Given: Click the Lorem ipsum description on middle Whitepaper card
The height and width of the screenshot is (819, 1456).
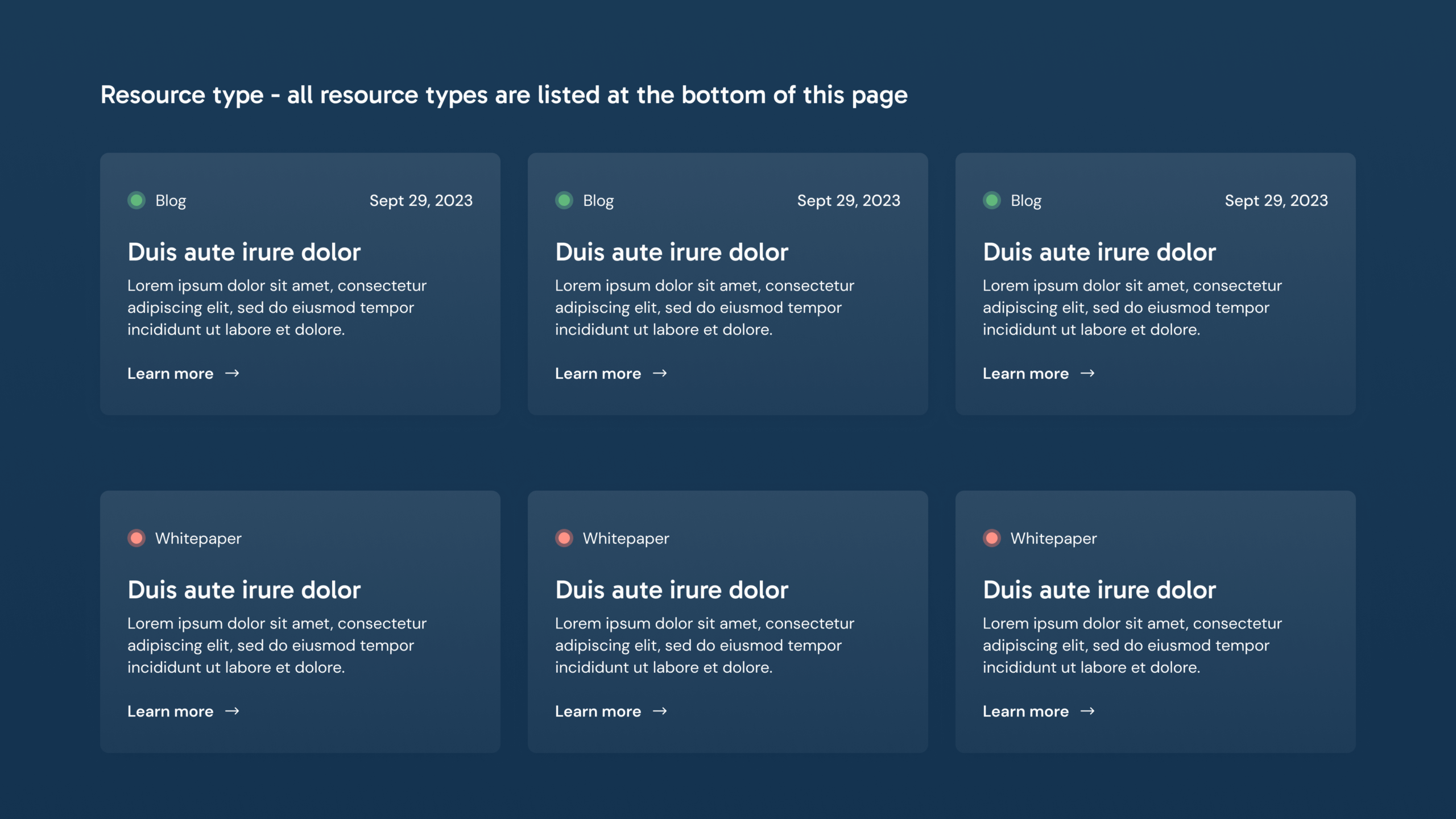Looking at the screenshot, I should 705,646.
